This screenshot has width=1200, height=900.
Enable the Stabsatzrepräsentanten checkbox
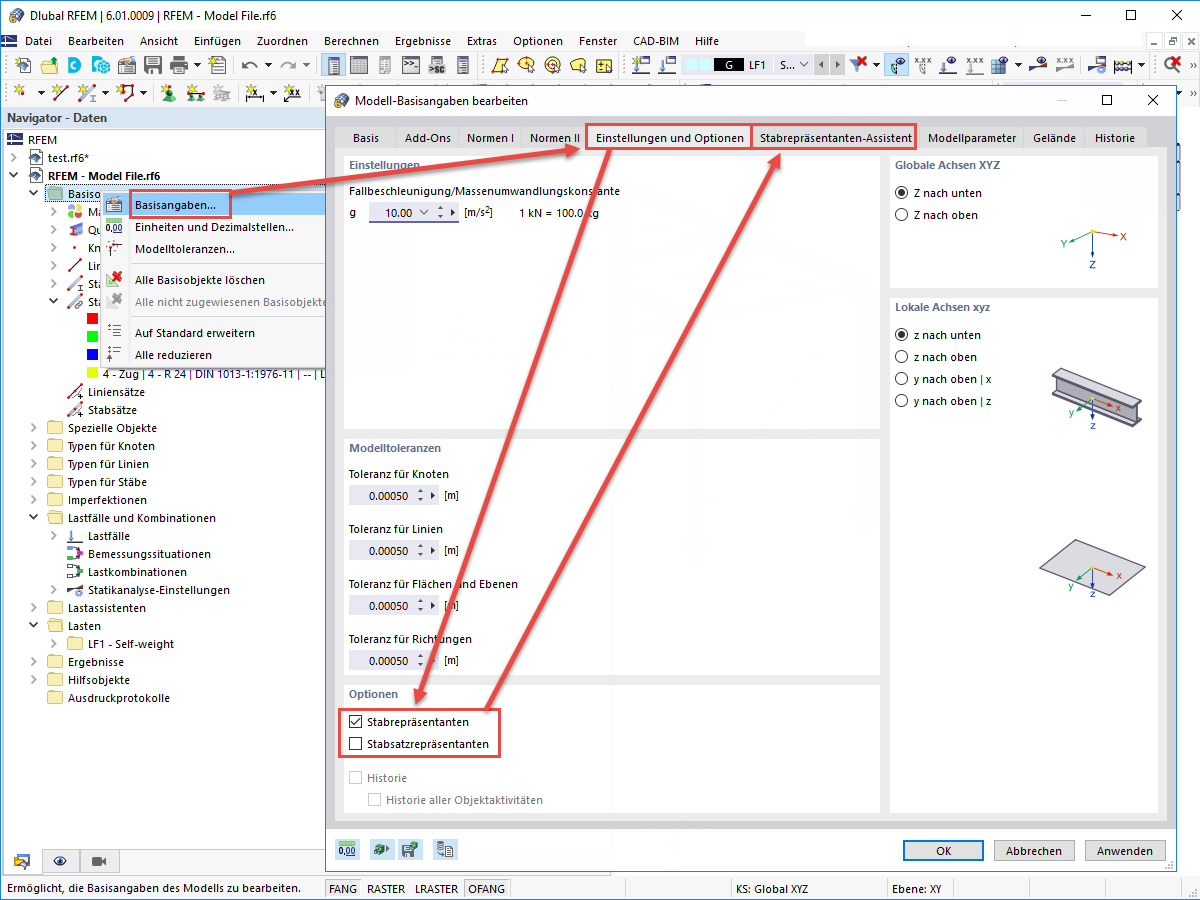click(x=355, y=744)
